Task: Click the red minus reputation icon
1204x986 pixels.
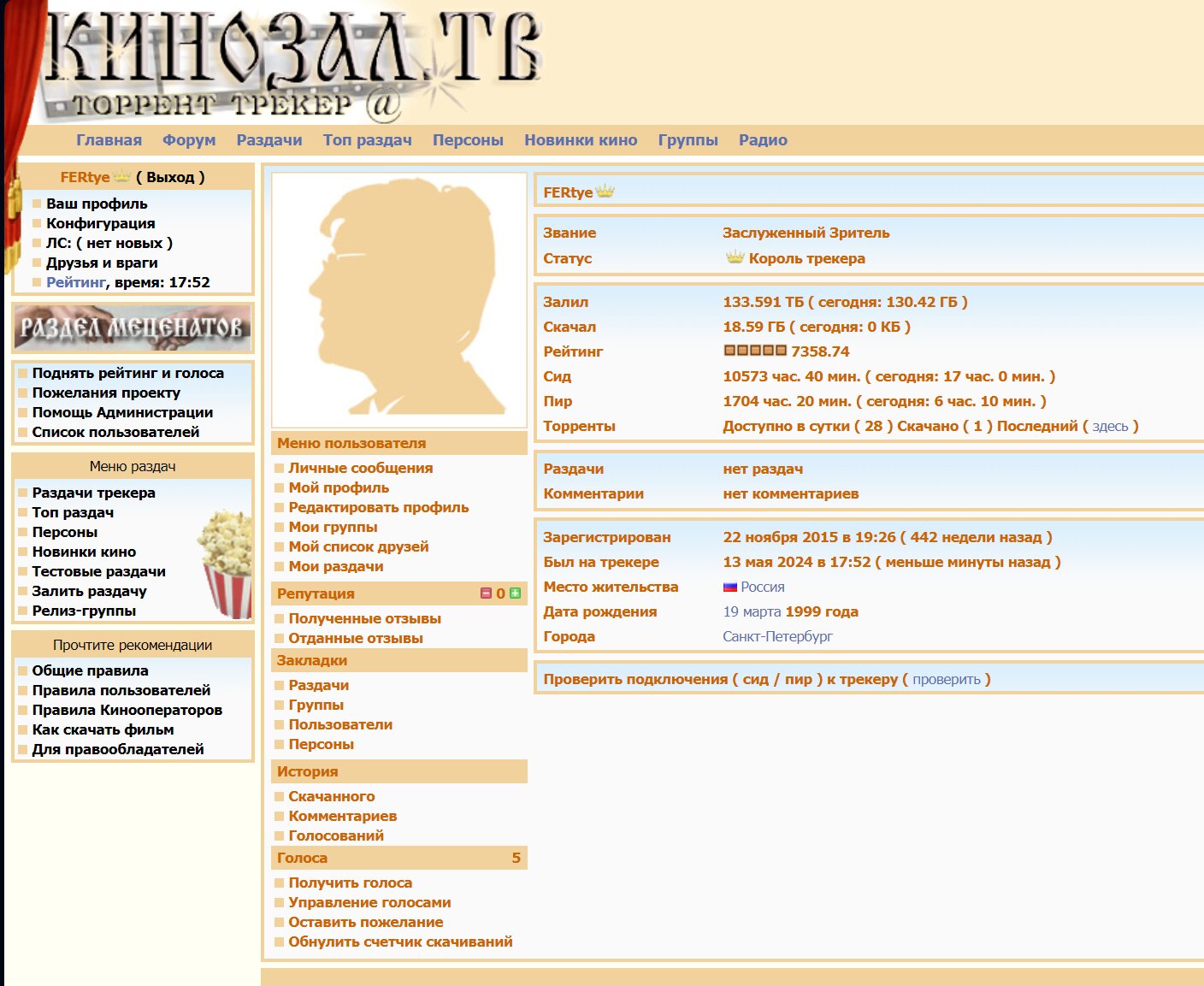Action: [486, 593]
